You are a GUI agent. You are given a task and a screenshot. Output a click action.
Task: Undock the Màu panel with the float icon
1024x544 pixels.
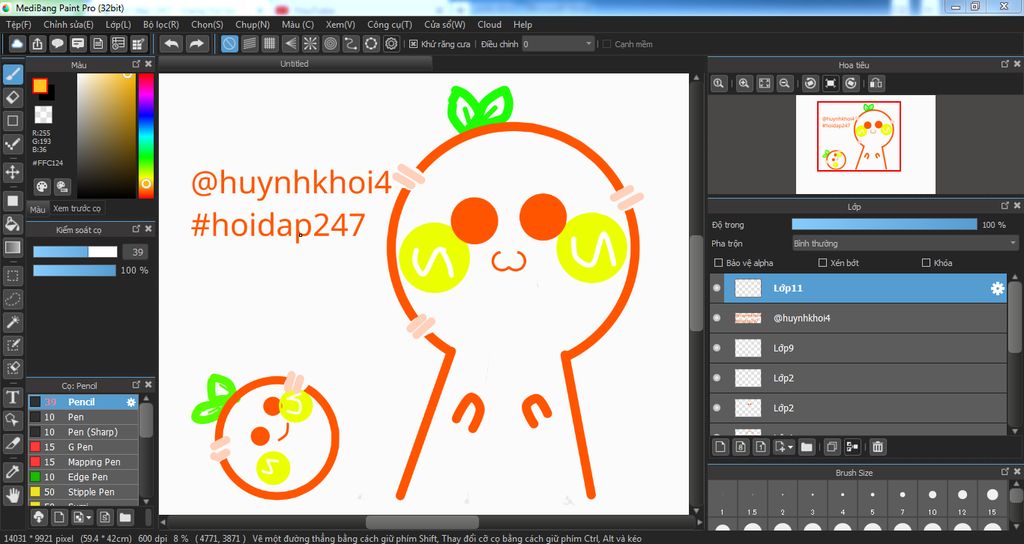point(136,64)
